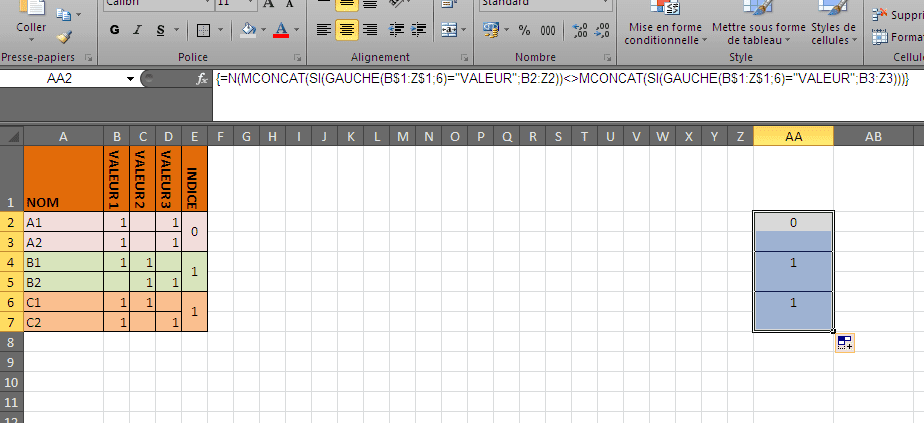924x423 pixels.
Task: Select cell containing B1
Action: click(x=64, y=262)
